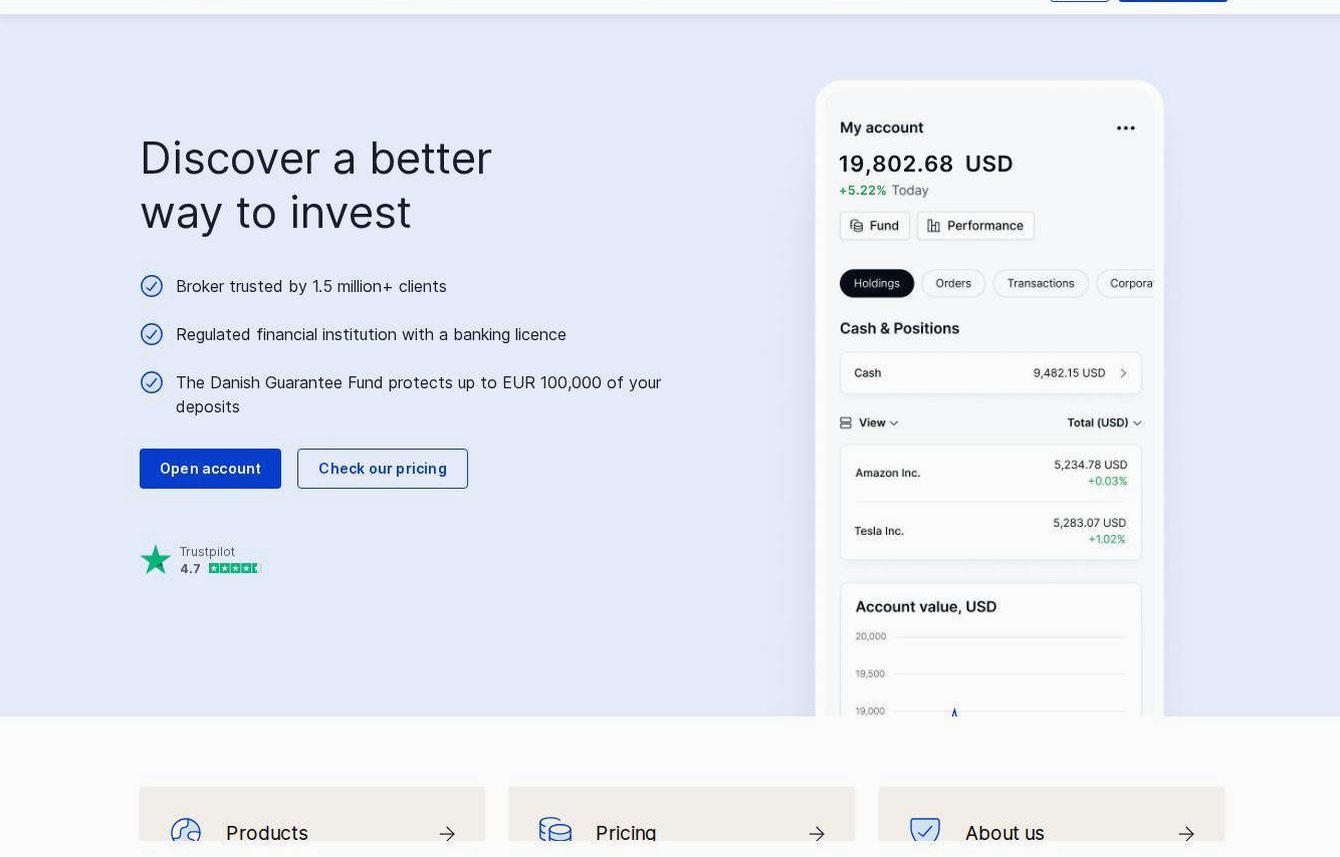
Task: Open the three-dot menu beside My account
Action: (1125, 128)
